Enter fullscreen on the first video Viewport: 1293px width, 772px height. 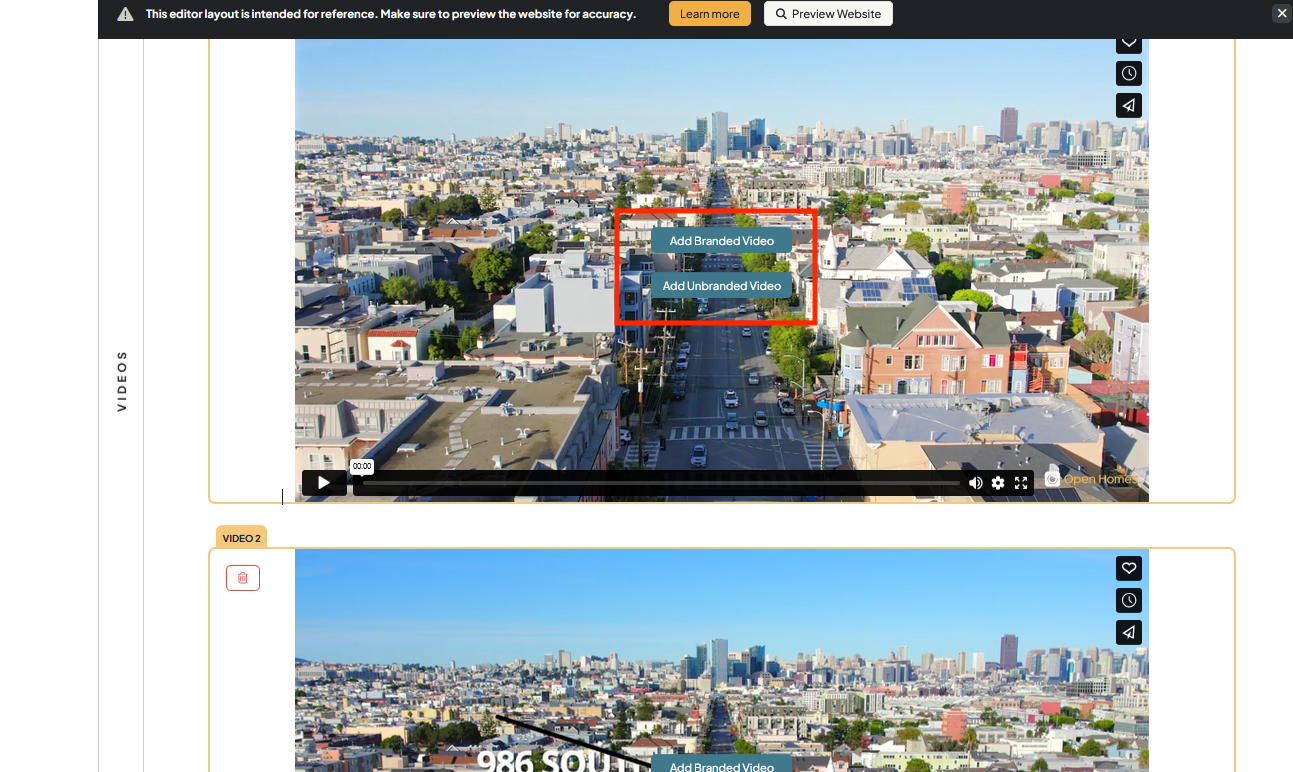[1021, 483]
